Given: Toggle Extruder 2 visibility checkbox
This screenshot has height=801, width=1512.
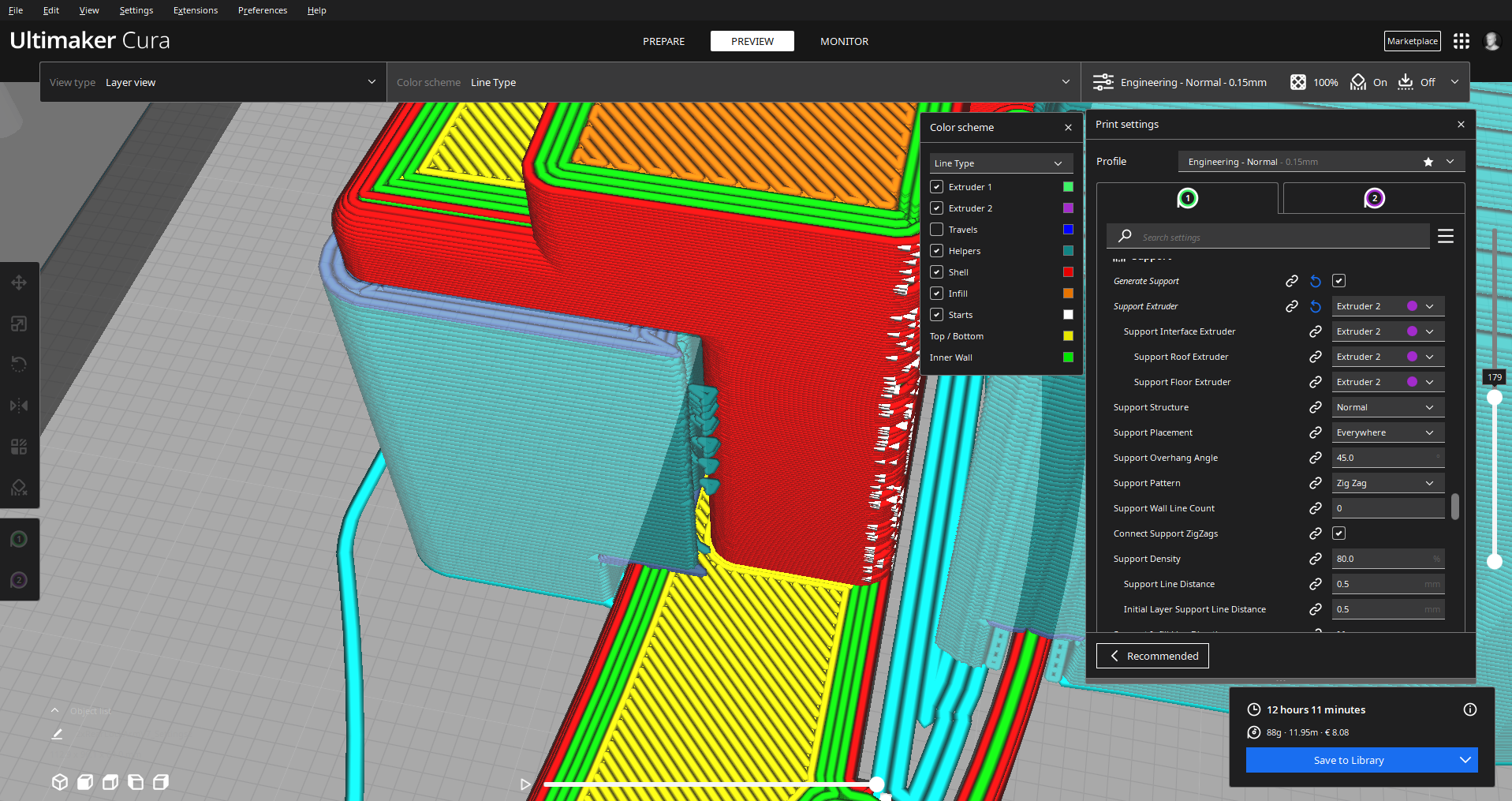Looking at the screenshot, I should click(937, 208).
